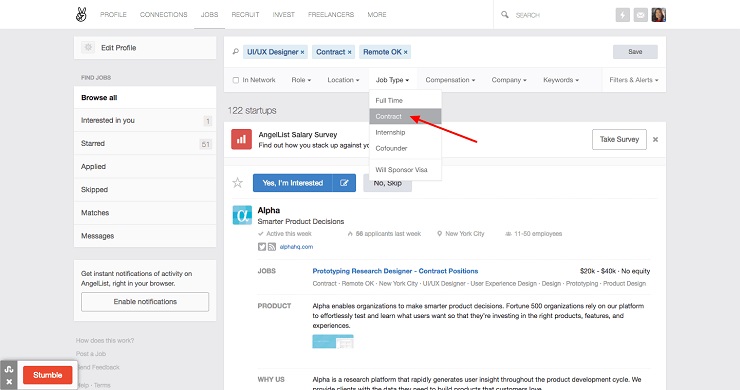The width and height of the screenshot is (740, 390).
Task: Click the edit note pencil icon
Action: (x=344, y=183)
